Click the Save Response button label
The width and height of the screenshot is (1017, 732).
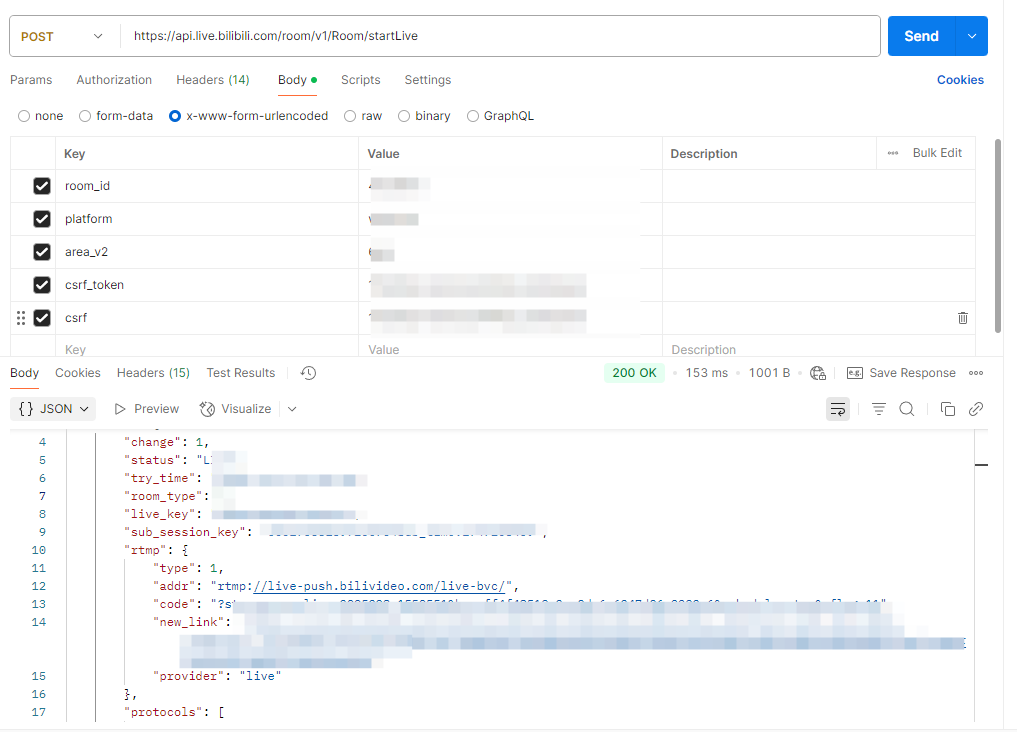(913, 373)
